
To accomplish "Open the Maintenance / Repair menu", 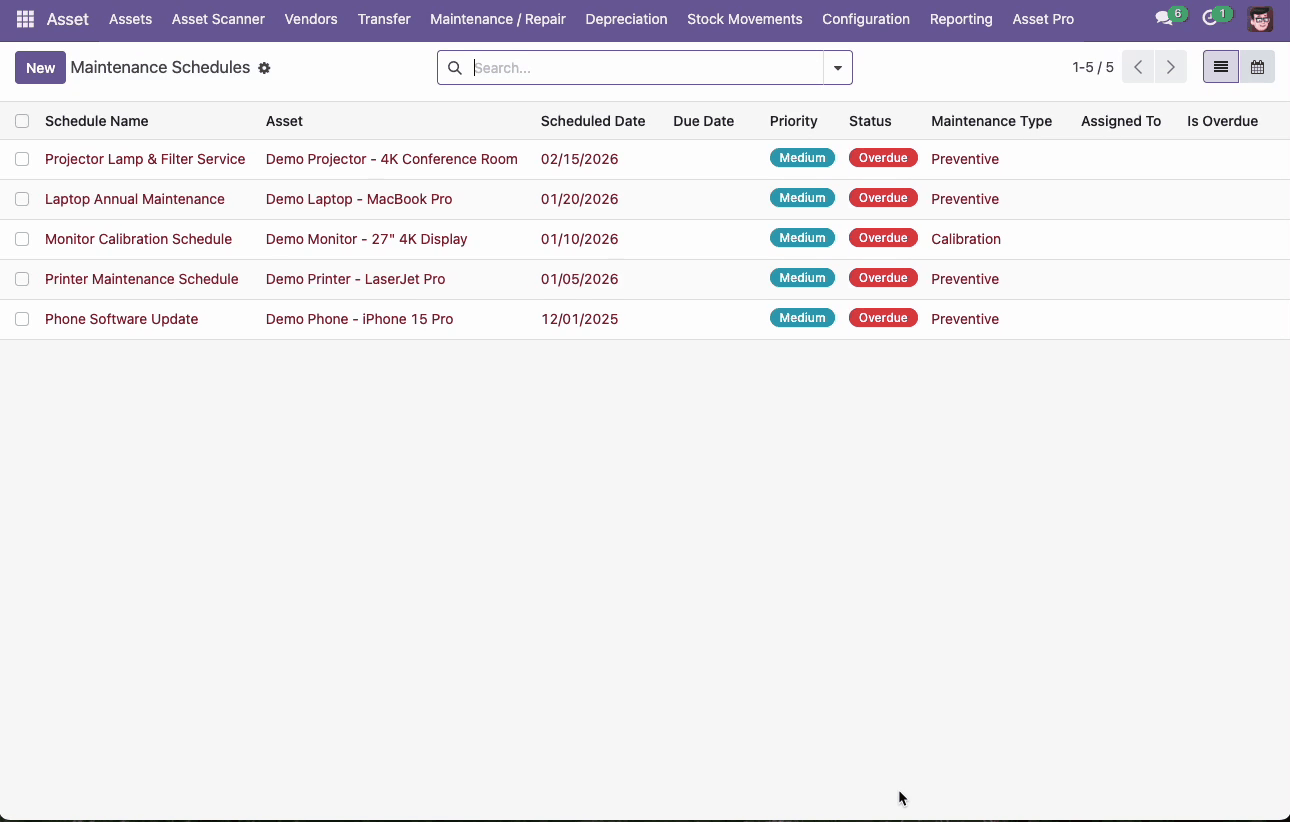I will point(498,19).
